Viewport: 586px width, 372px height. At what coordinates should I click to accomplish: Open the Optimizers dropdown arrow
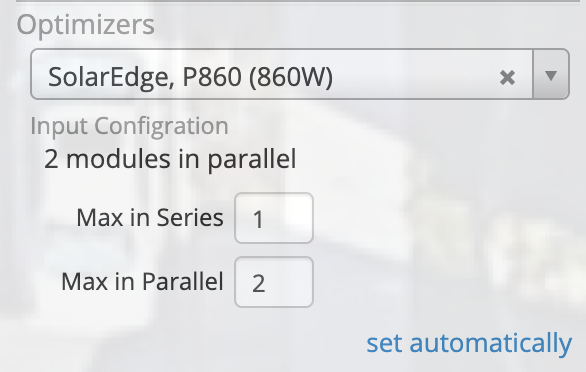point(551,74)
